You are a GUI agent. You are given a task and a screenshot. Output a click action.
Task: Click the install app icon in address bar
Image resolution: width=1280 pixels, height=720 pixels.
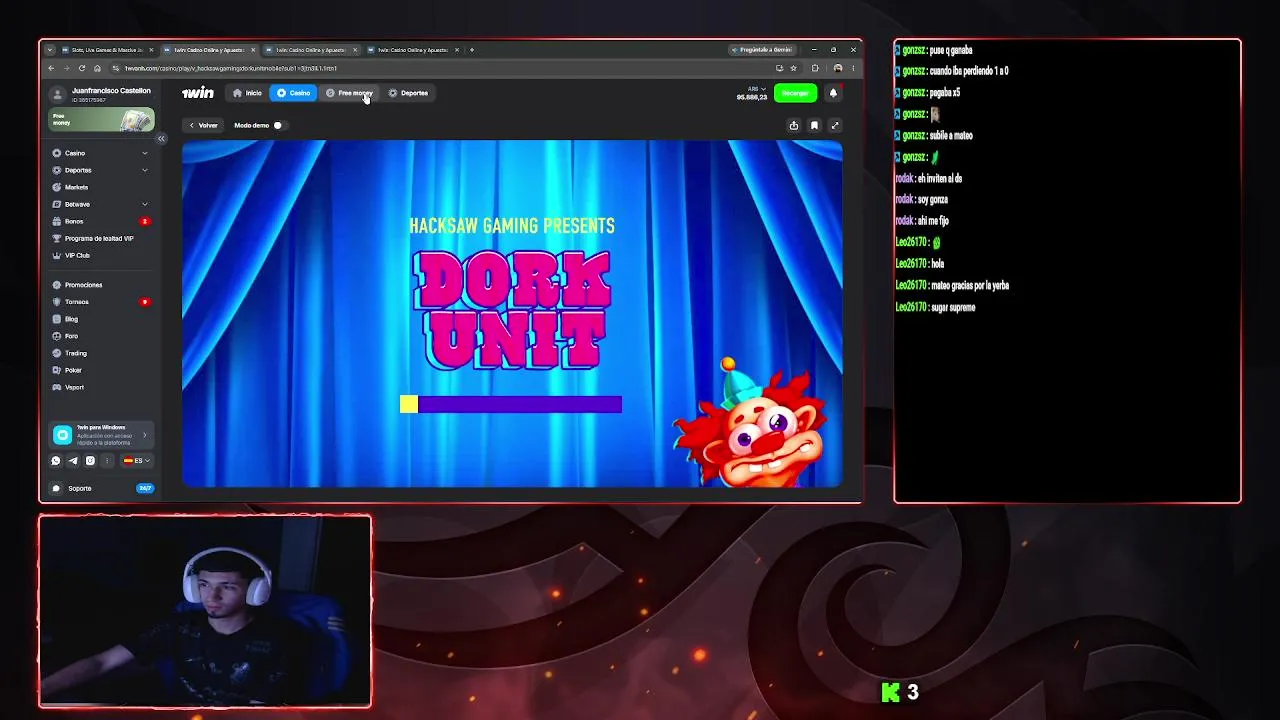click(x=779, y=68)
